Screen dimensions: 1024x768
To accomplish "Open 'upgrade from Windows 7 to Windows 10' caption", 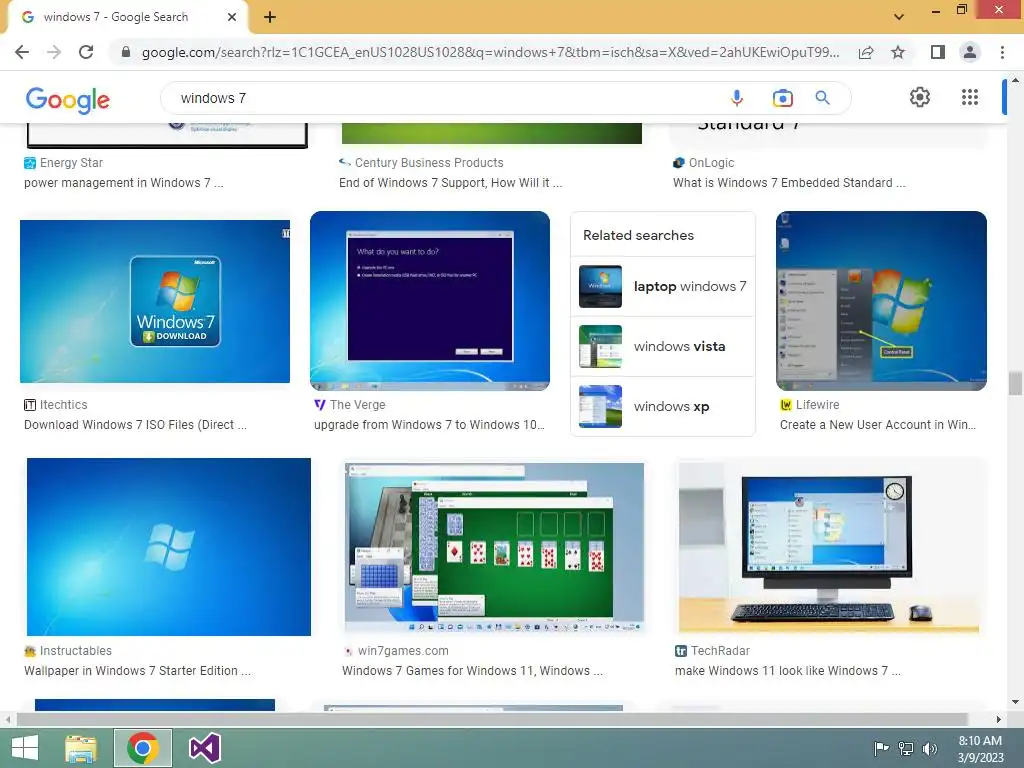I will [x=429, y=424].
